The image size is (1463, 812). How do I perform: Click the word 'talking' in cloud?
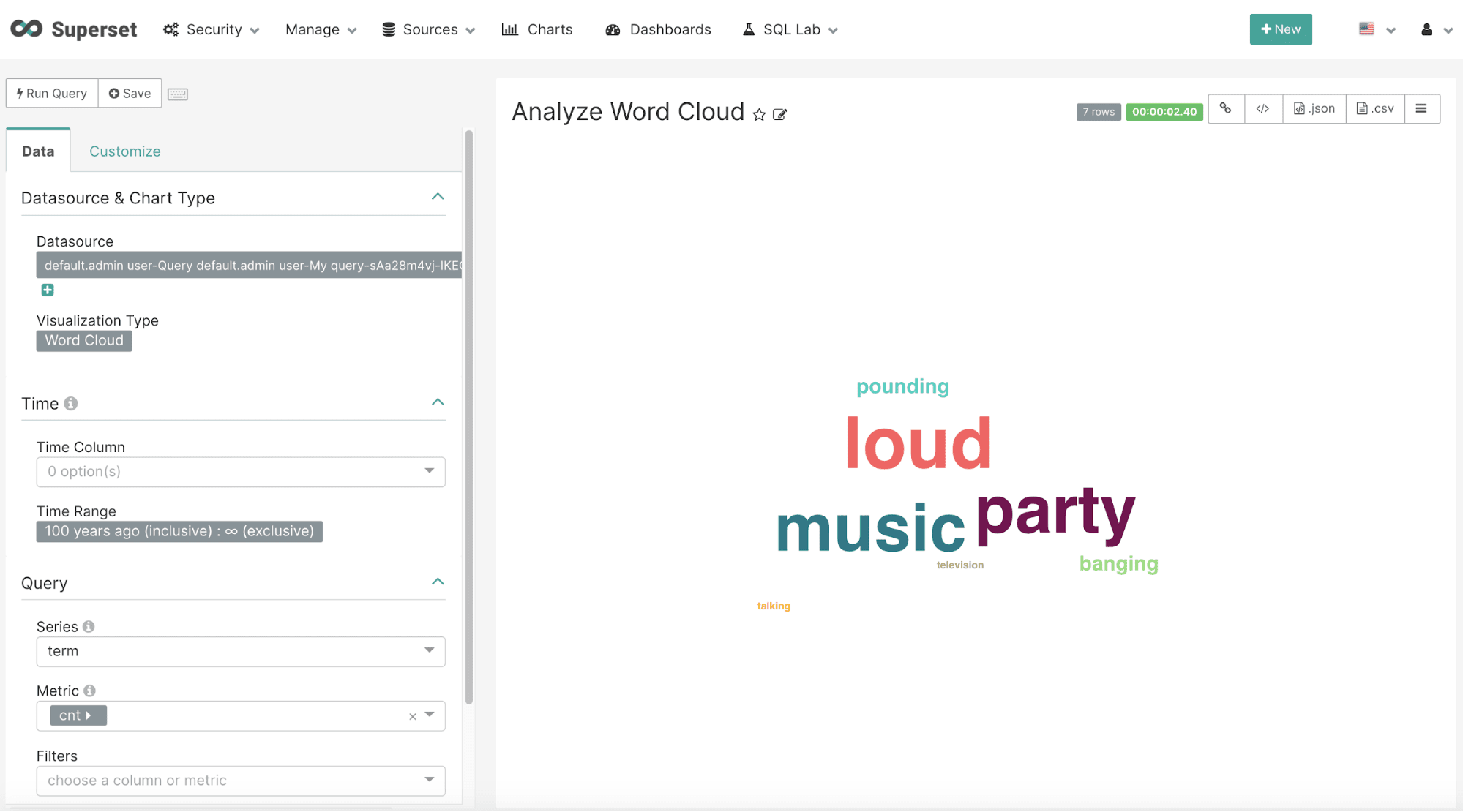coord(774,606)
